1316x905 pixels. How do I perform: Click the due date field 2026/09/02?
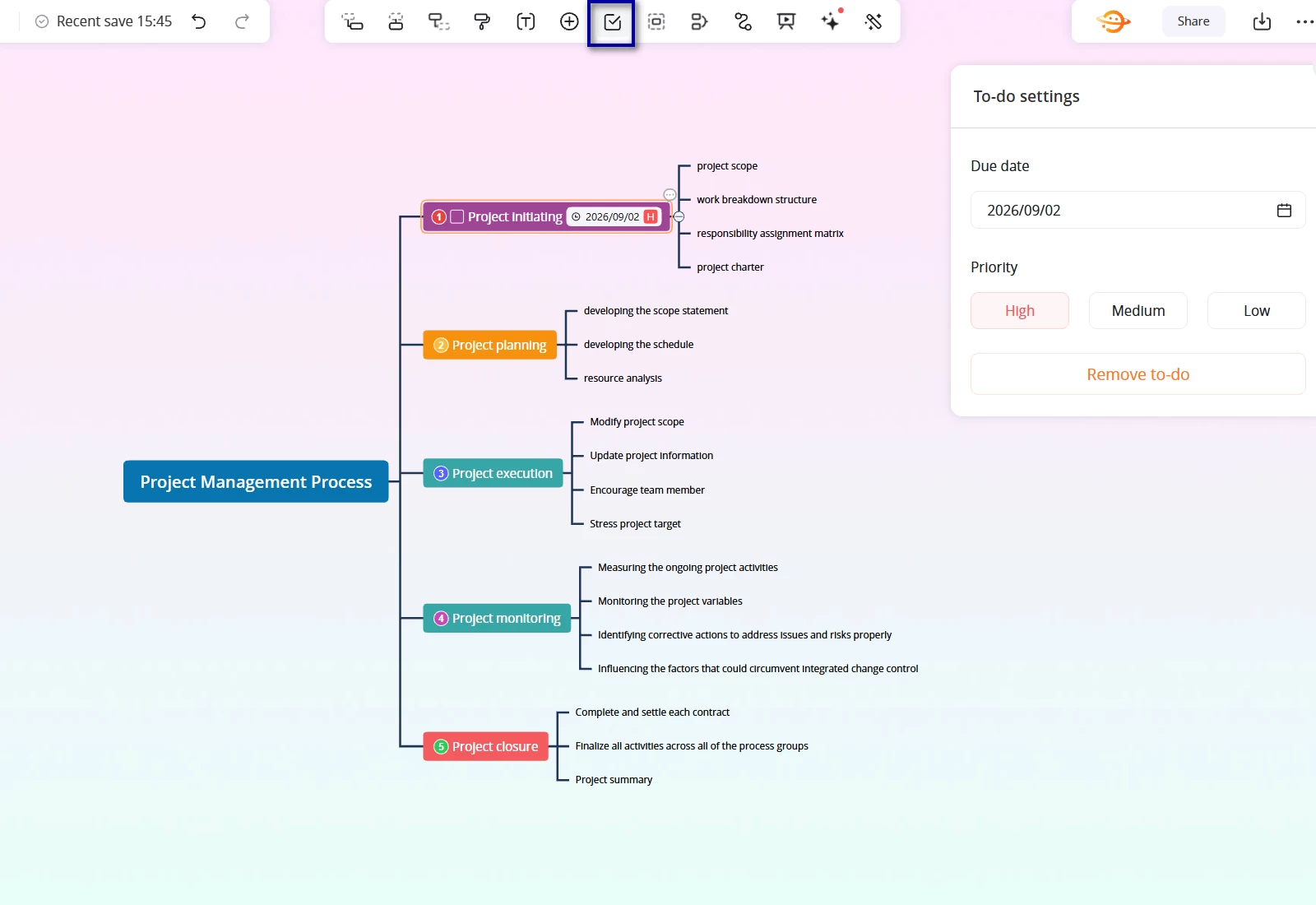pyautogui.click(x=1138, y=211)
